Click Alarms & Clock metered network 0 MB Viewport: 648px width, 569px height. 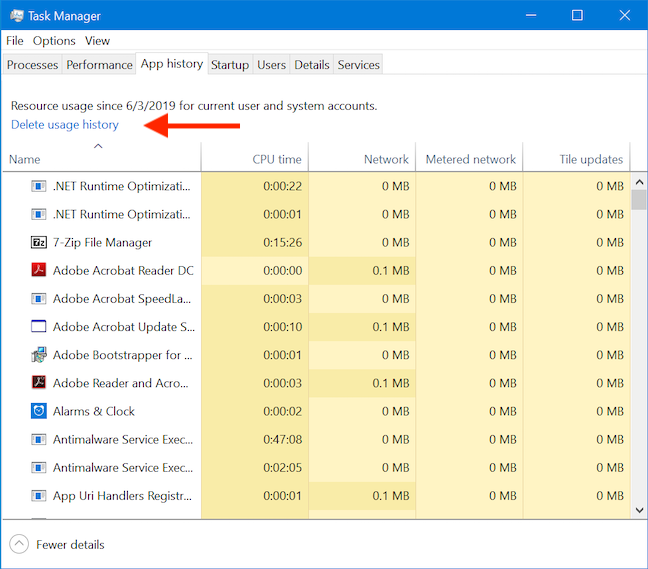point(503,411)
